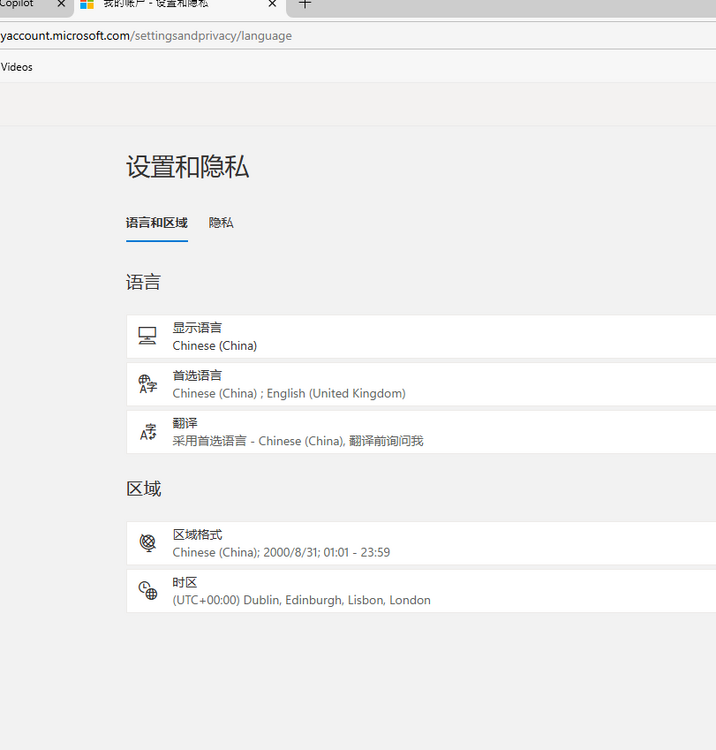The height and width of the screenshot is (750, 716).
Task: Open the 时区 setting row
Action: 421,591
